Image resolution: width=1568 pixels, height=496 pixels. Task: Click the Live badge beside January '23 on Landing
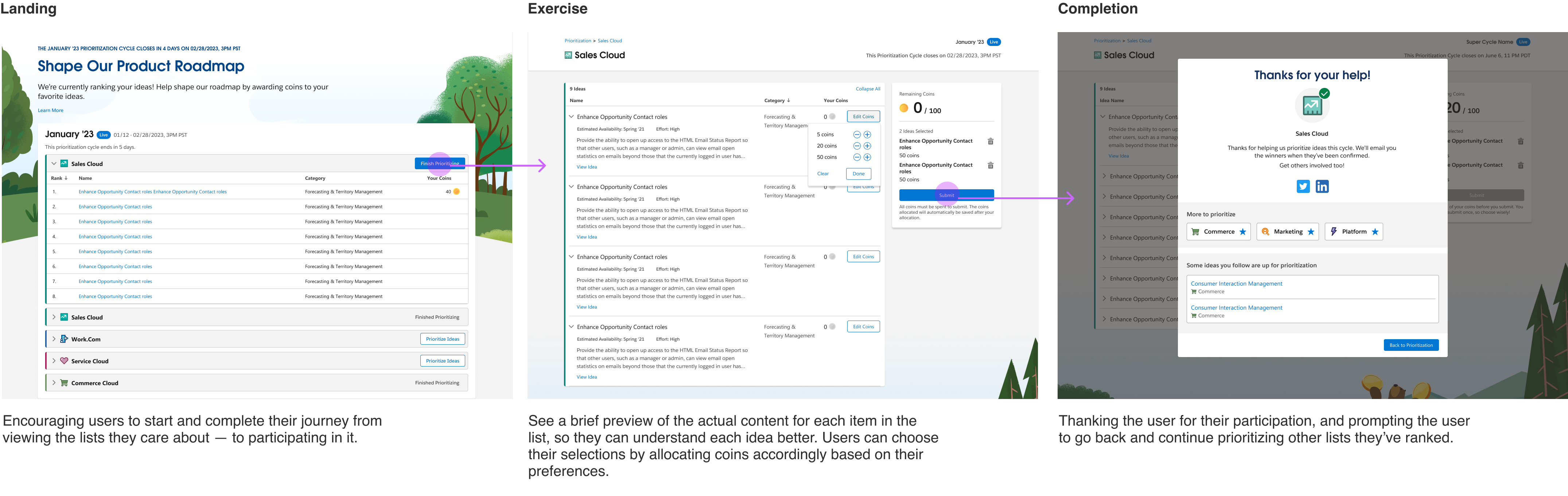(104, 135)
